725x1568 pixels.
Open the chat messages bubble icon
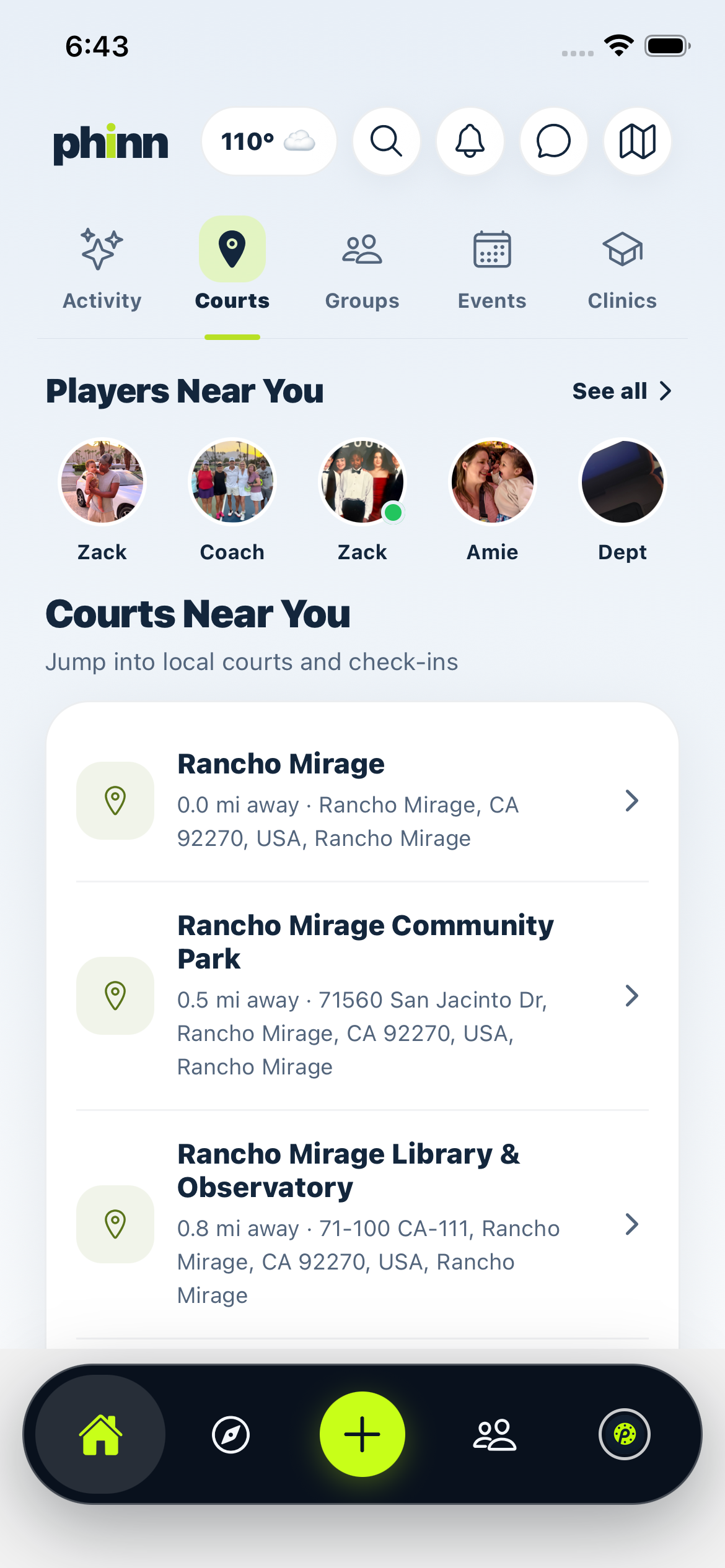(554, 141)
